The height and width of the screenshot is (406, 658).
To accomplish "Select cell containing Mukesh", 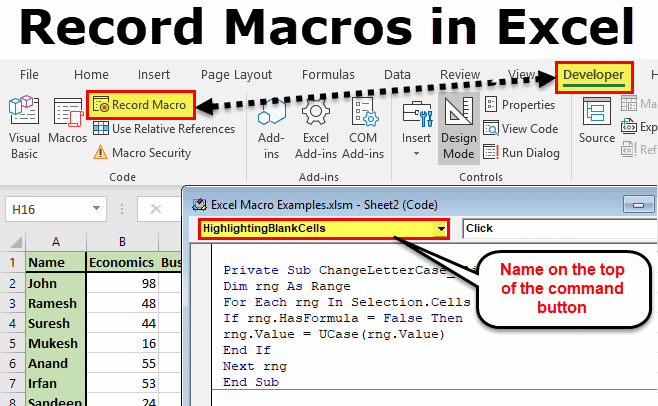I will pyautogui.click(x=56, y=343).
